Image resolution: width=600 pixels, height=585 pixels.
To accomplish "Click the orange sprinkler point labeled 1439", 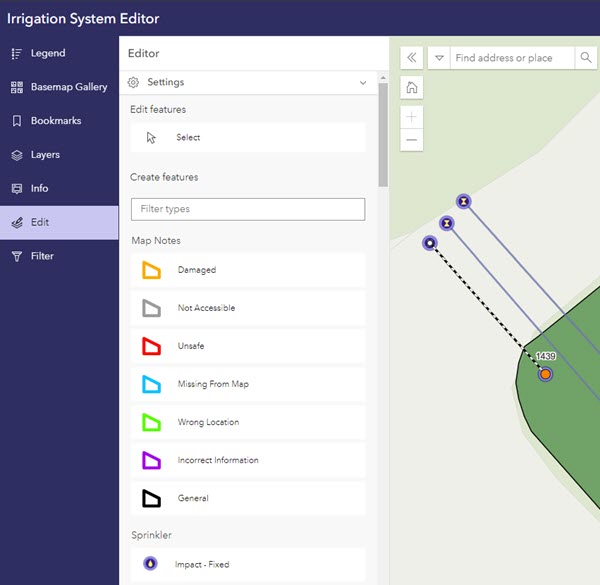I will click(x=545, y=374).
